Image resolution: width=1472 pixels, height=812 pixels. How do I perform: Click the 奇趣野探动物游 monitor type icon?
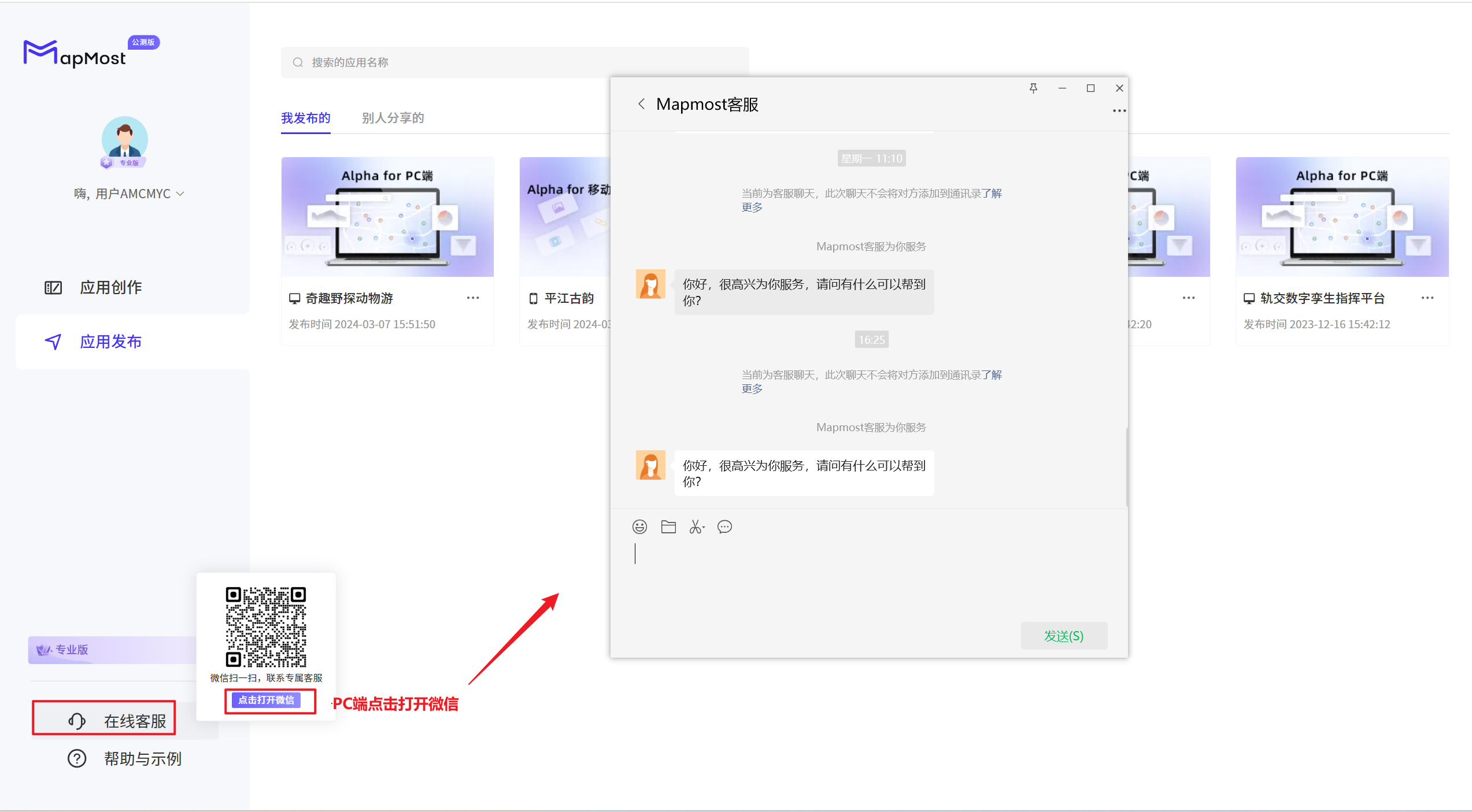(294, 298)
